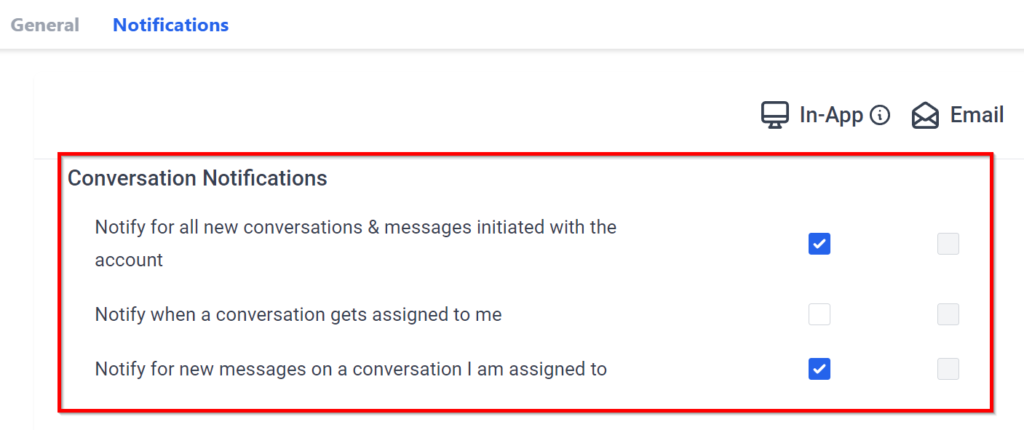Select the Notifications tab
Screen dimensions: 1024x430
(170, 25)
